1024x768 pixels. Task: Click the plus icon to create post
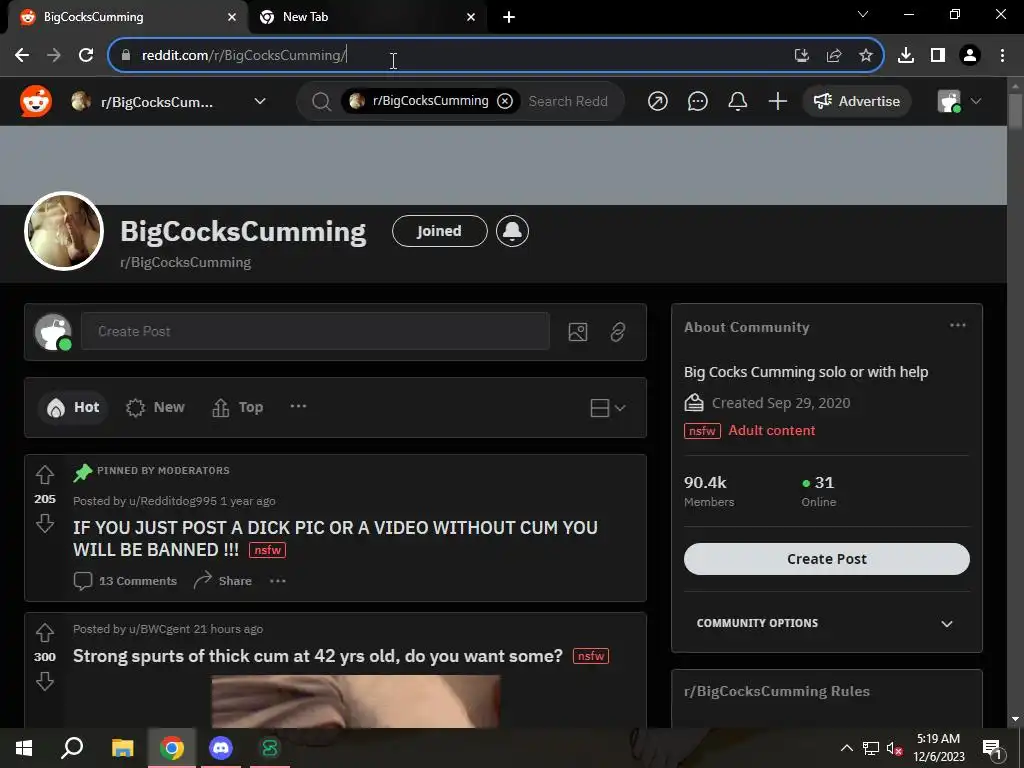pos(777,101)
